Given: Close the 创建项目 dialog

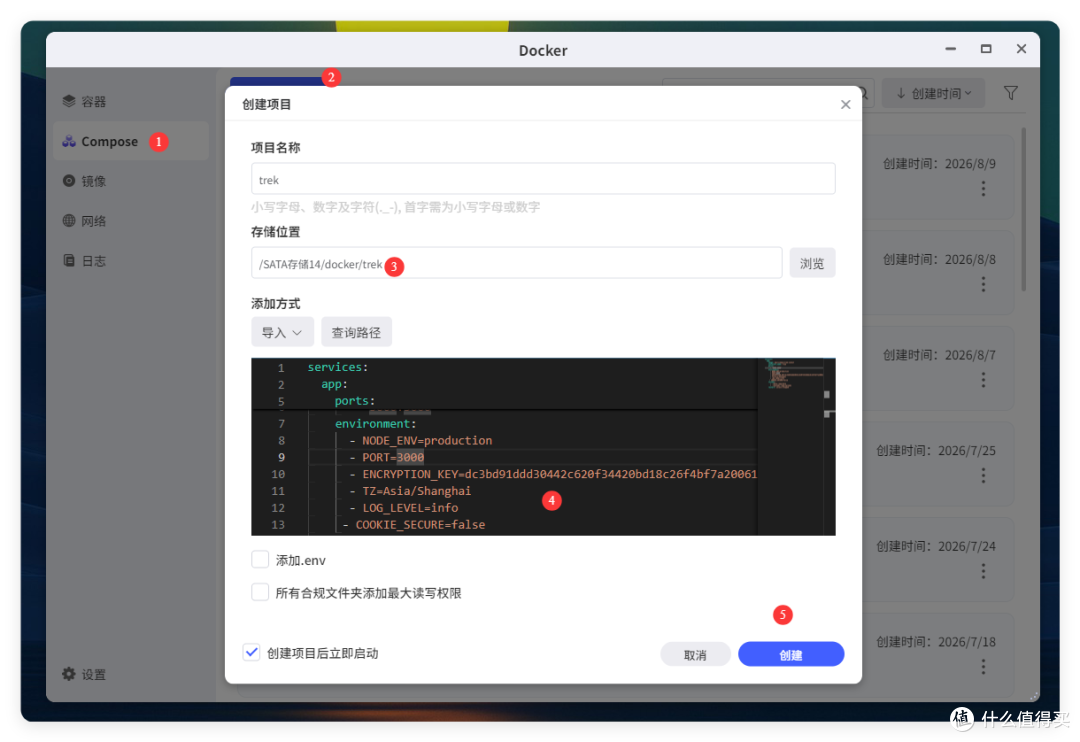Looking at the screenshot, I should (x=846, y=105).
